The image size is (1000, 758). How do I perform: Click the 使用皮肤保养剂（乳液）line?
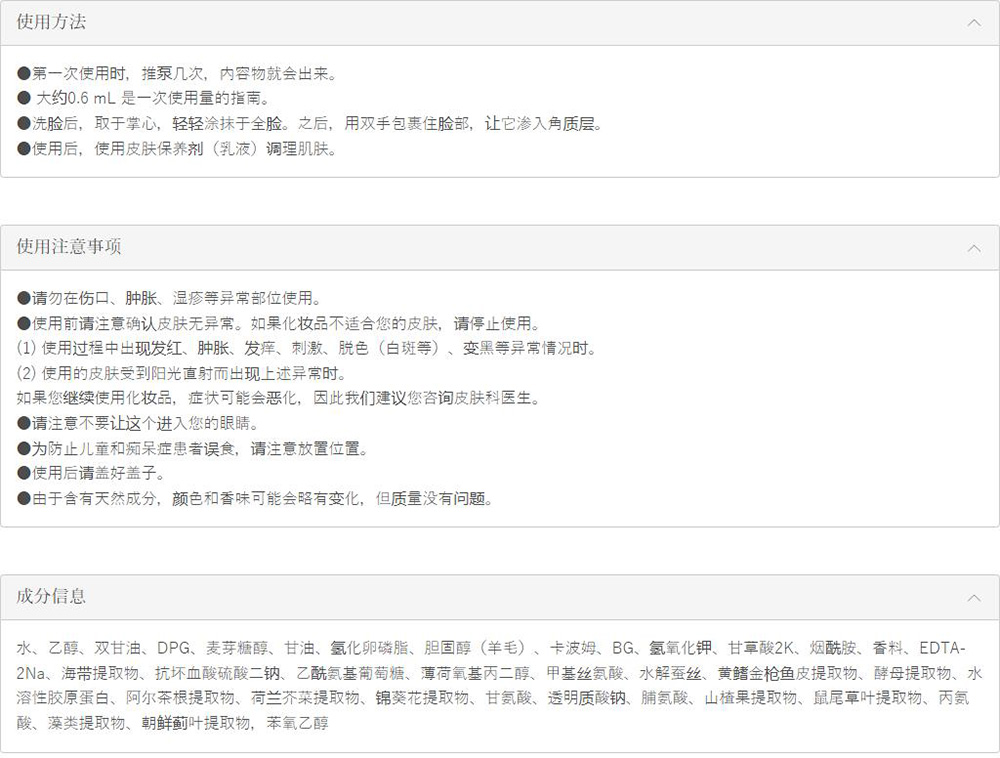[177, 149]
